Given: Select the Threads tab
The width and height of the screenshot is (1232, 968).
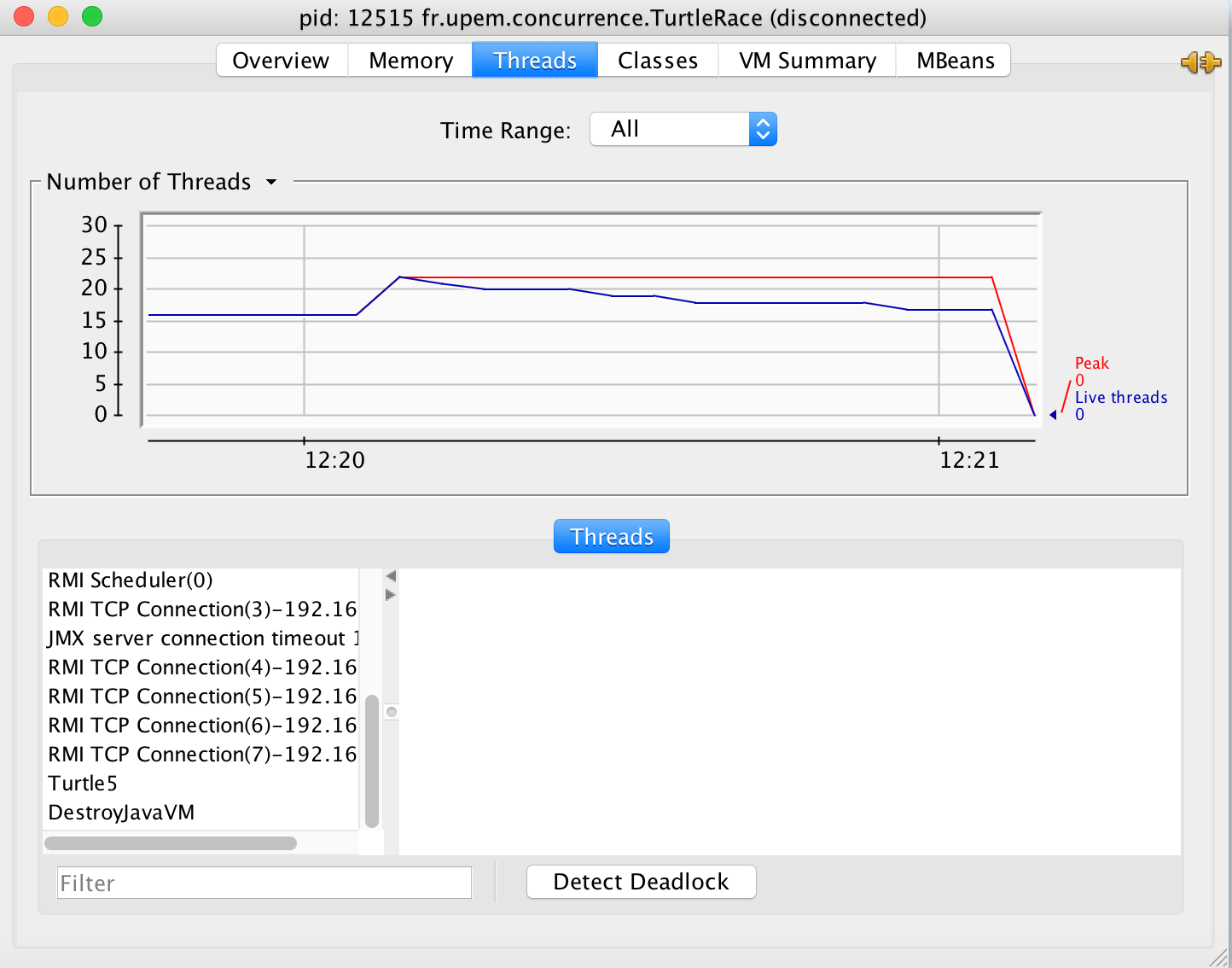Looking at the screenshot, I should [535, 61].
